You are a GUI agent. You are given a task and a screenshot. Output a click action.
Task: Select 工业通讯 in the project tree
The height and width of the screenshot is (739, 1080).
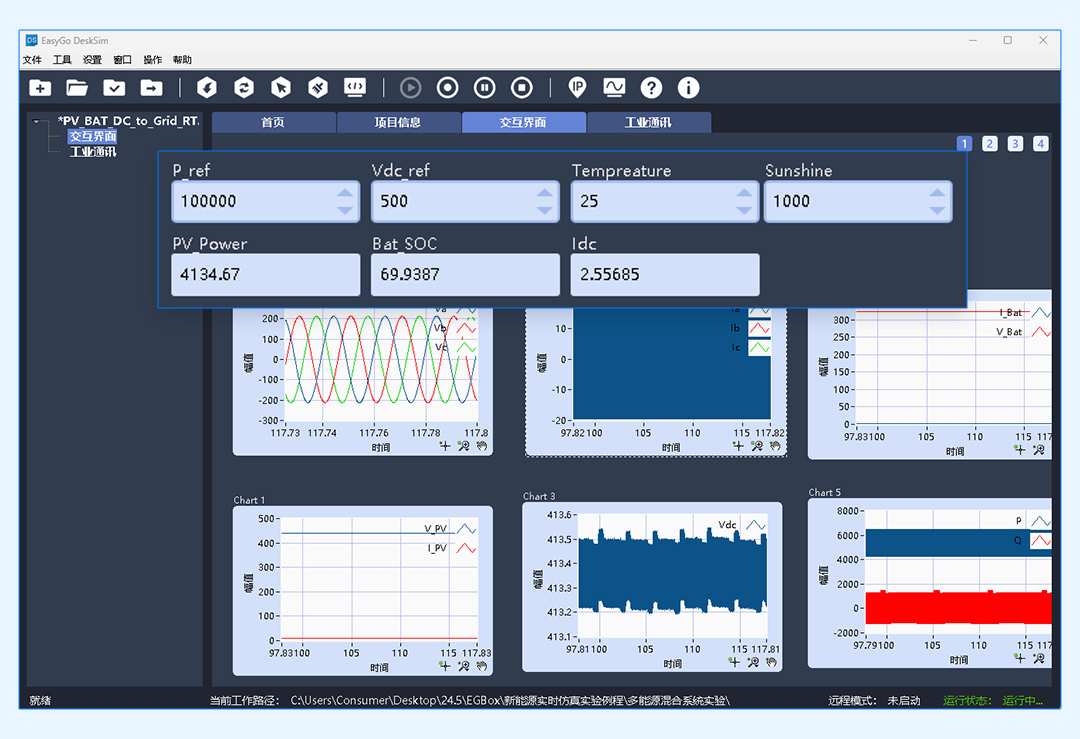[x=92, y=152]
